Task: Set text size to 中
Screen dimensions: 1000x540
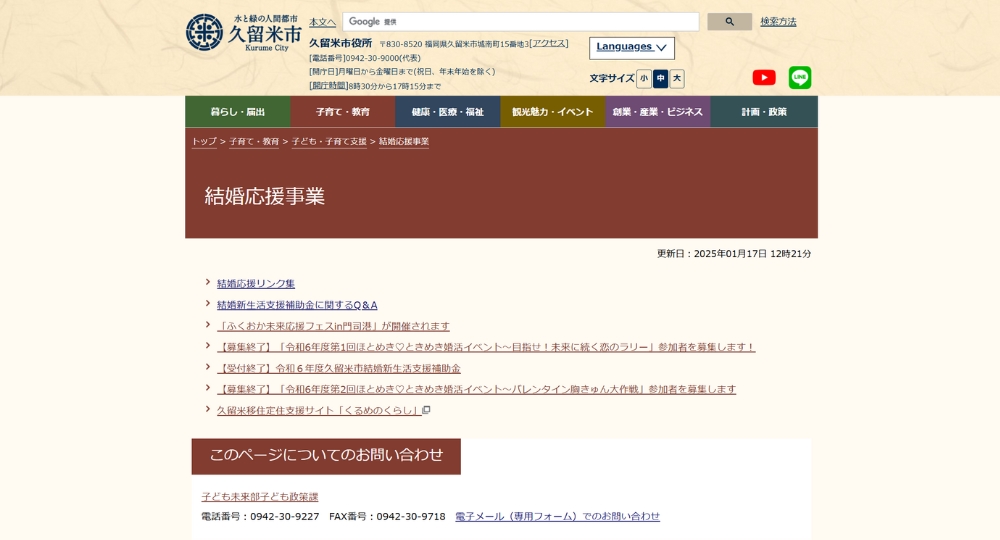Action: coord(661,78)
